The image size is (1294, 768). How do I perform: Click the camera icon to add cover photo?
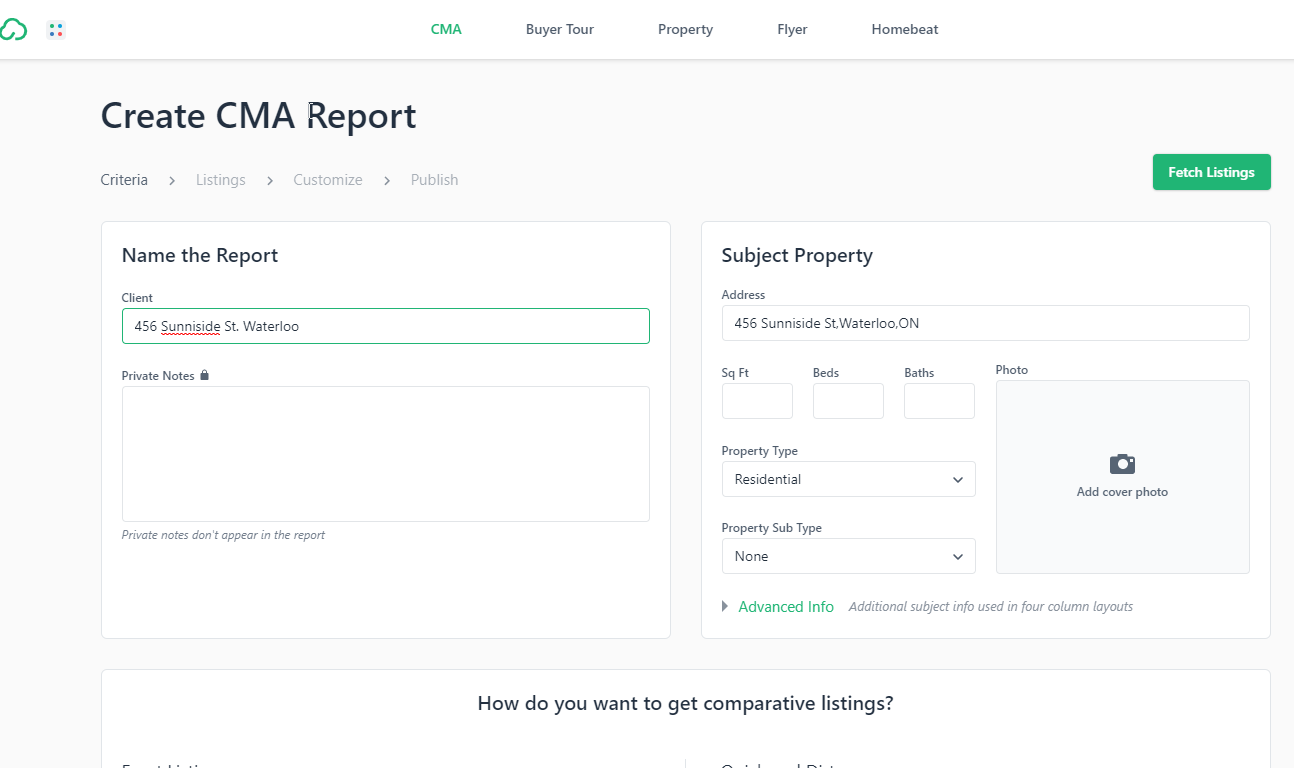(x=1121, y=463)
